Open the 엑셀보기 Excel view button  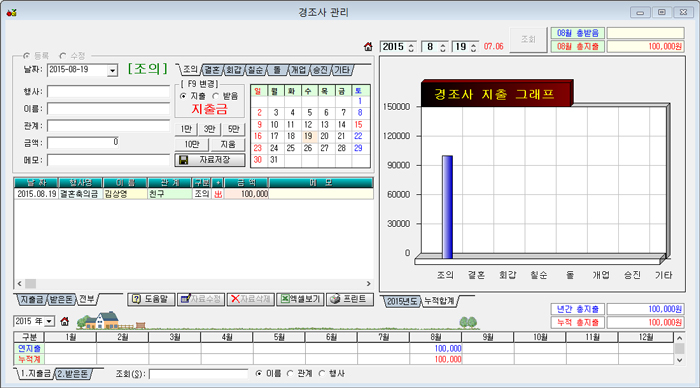tap(300, 299)
